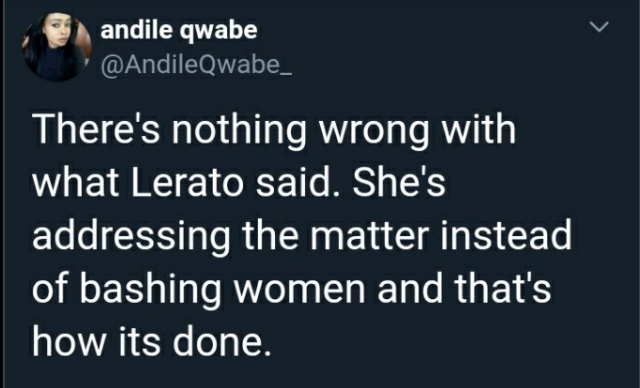Click the line "of bashing women and that's"
This screenshot has height=388, width=640.
292,290
